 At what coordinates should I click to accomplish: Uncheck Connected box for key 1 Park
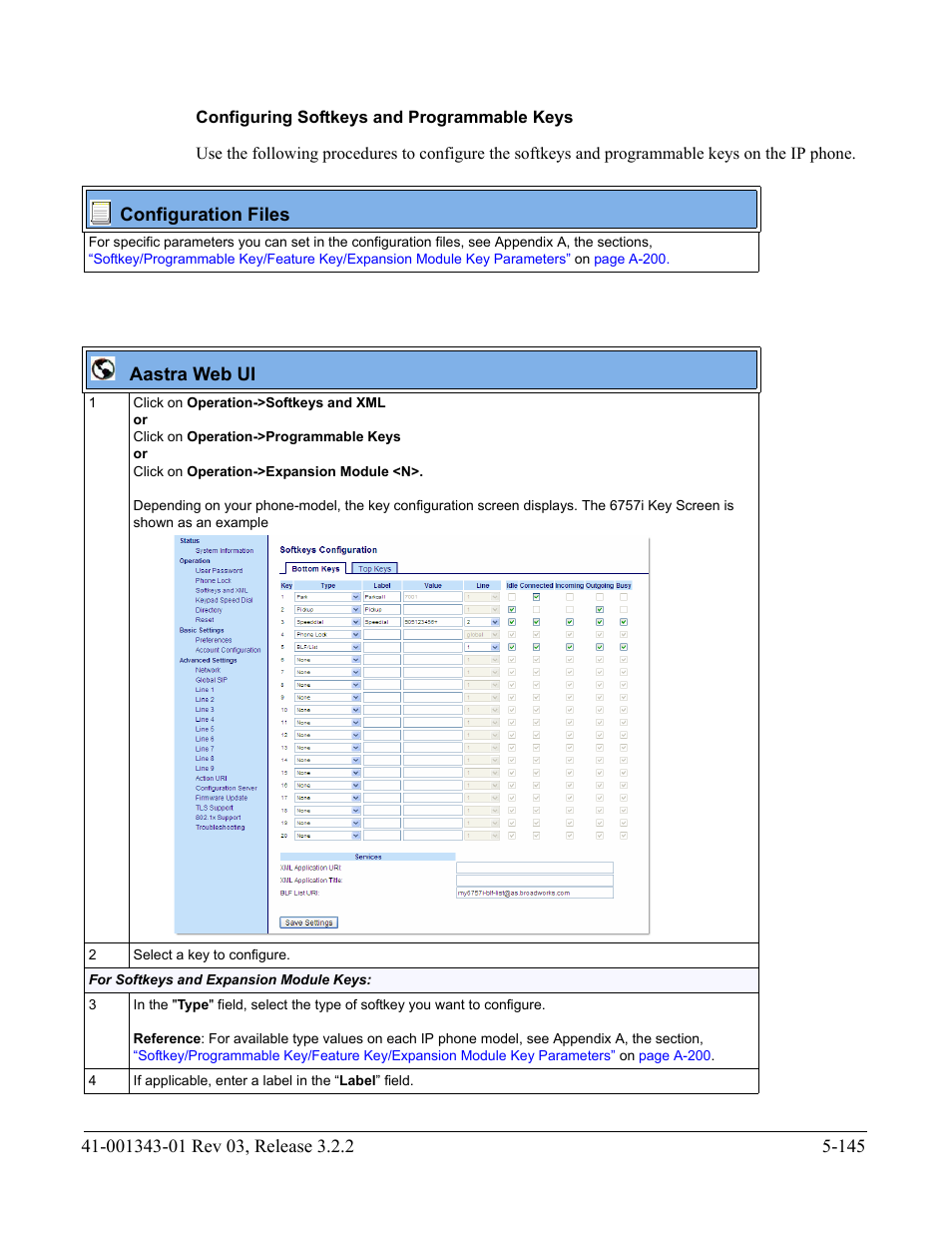point(536,597)
